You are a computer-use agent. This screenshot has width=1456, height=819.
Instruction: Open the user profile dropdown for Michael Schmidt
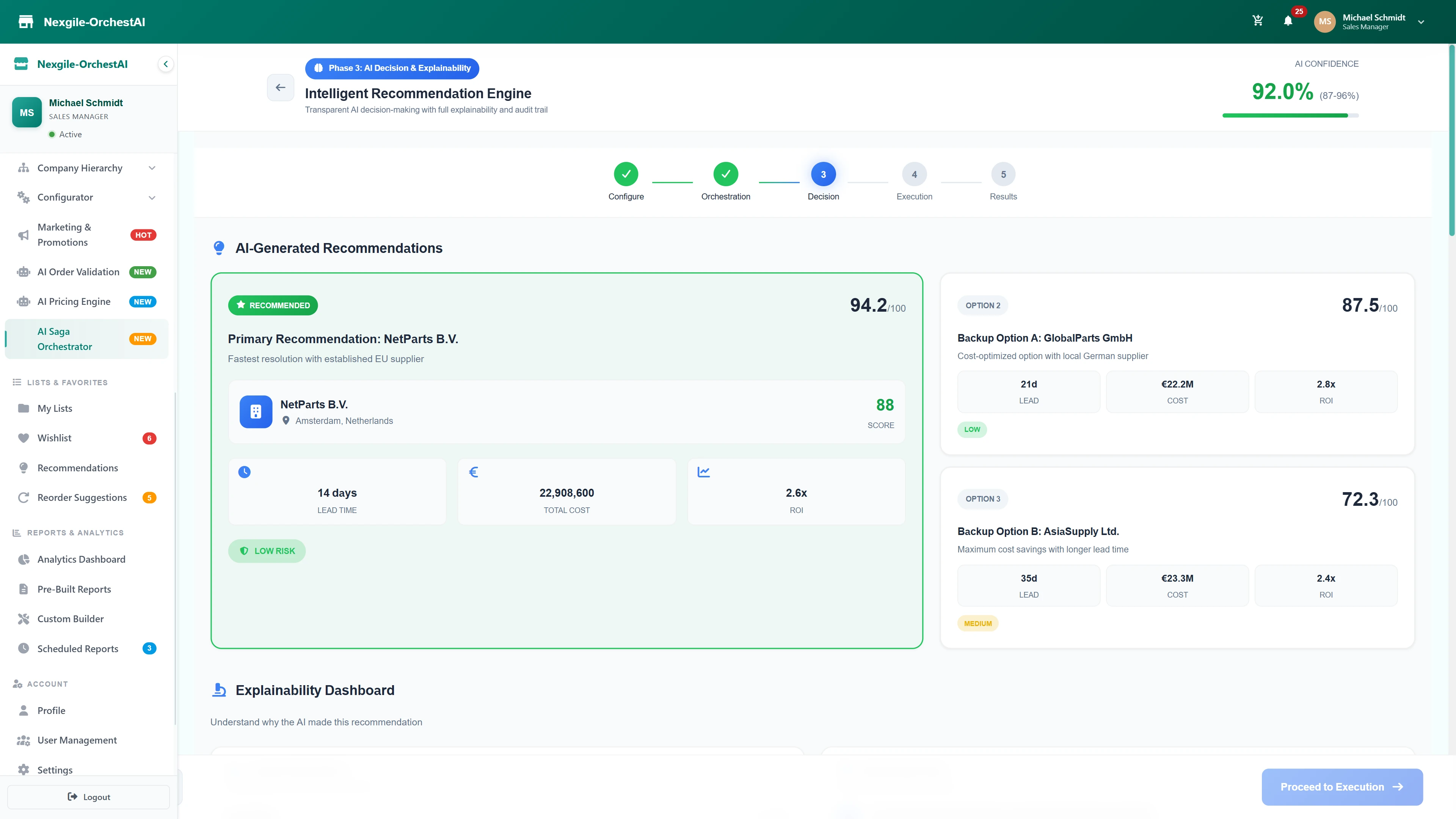tap(1421, 22)
